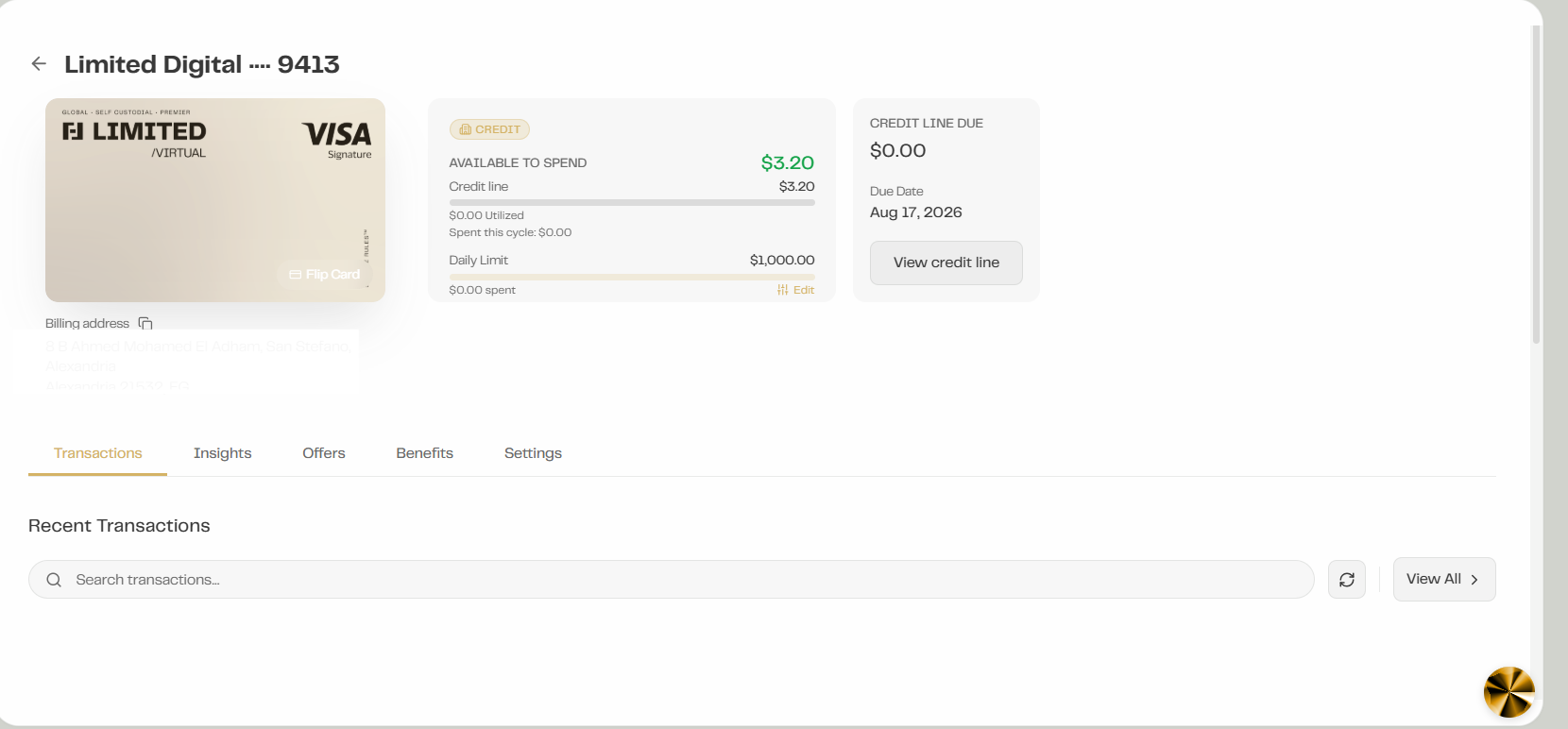The image size is (1568, 729).
Task: Click the 'Recent Transactions' heading
Action: pyautogui.click(x=119, y=526)
